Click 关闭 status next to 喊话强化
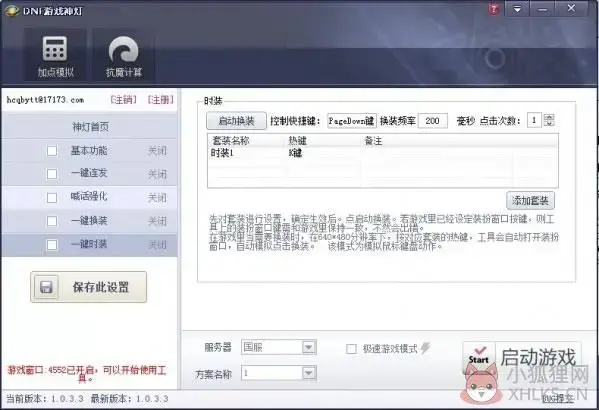Image resolution: width=599 pixels, height=410 pixels. tap(157, 198)
